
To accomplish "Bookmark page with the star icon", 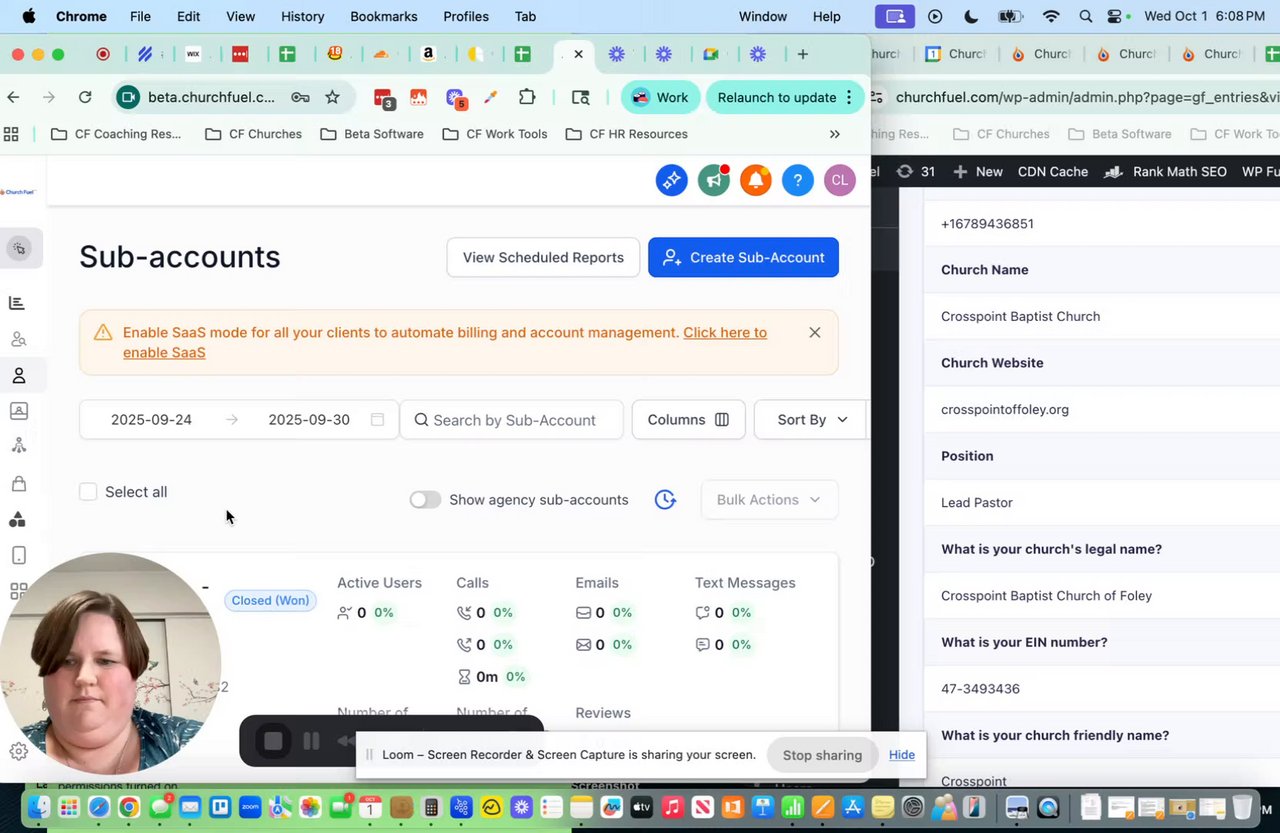I will click(x=332, y=97).
